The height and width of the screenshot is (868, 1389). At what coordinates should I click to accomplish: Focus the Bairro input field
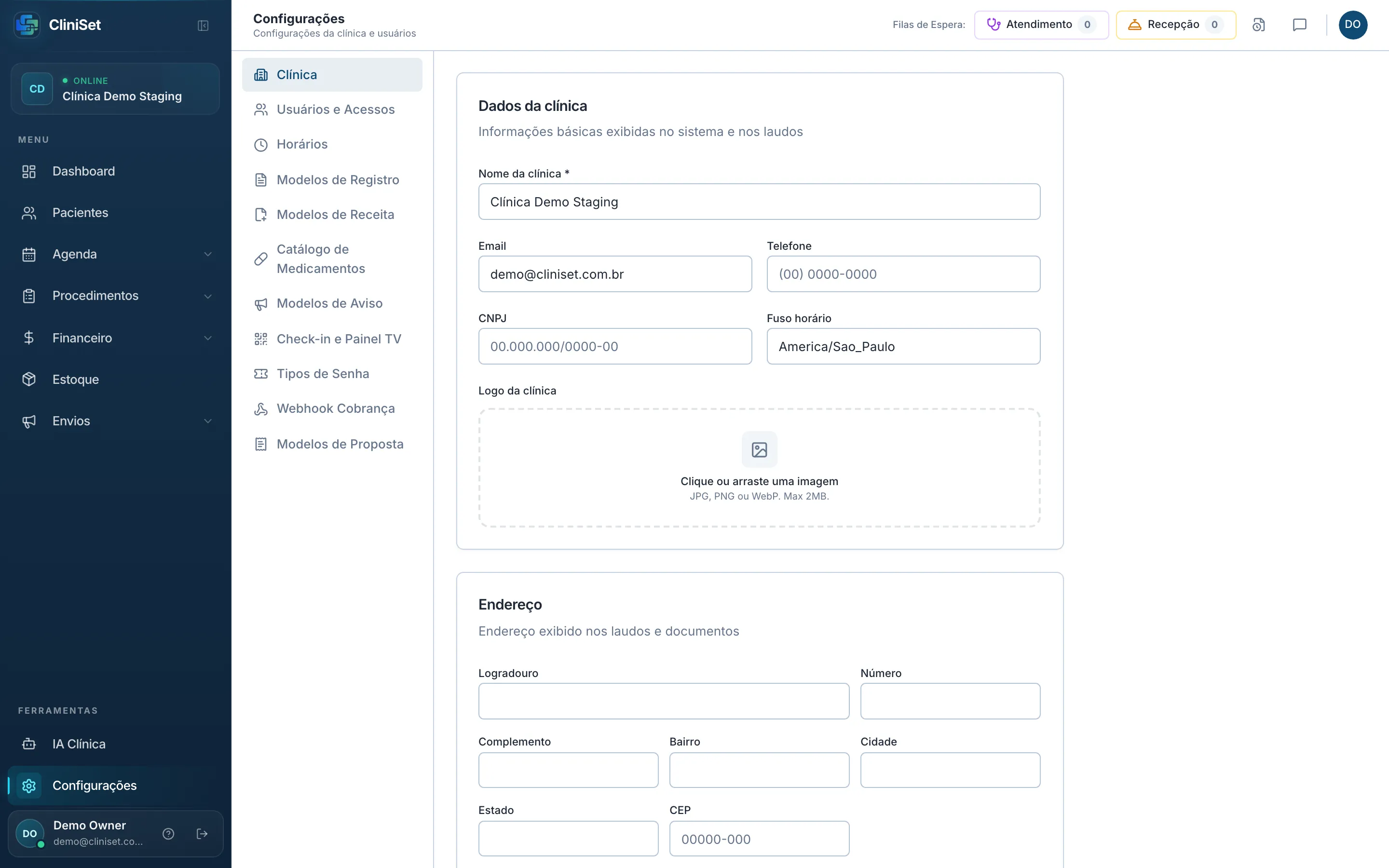click(759, 770)
